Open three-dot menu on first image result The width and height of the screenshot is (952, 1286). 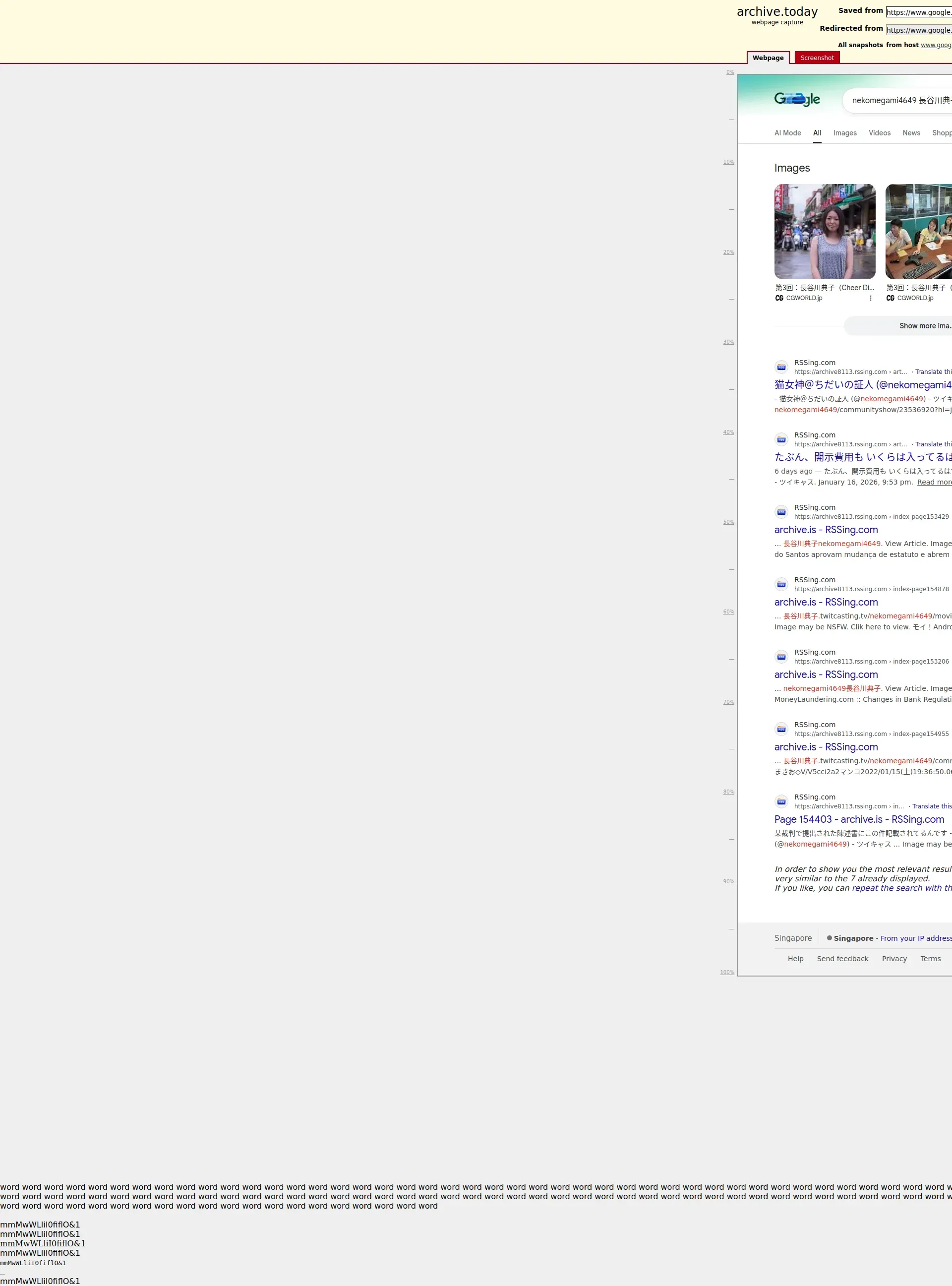(x=870, y=298)
